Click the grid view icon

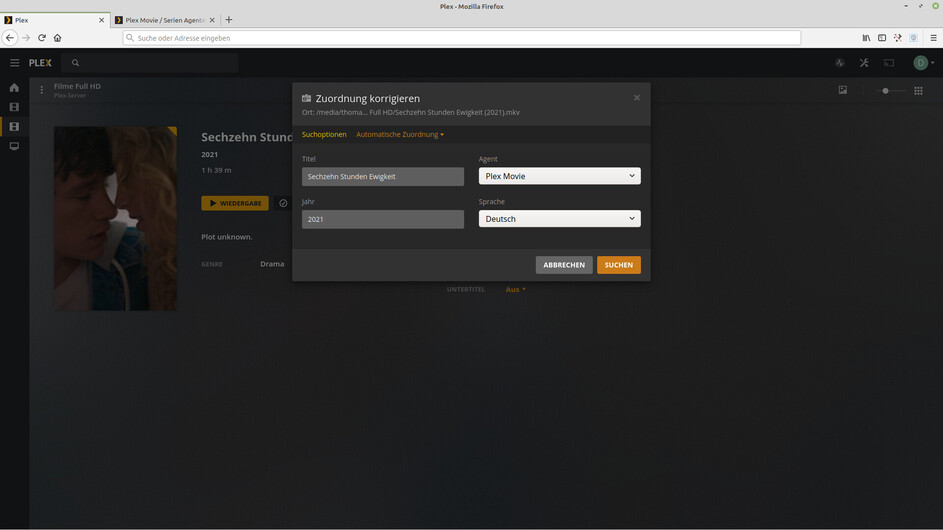tap(918, 91)
